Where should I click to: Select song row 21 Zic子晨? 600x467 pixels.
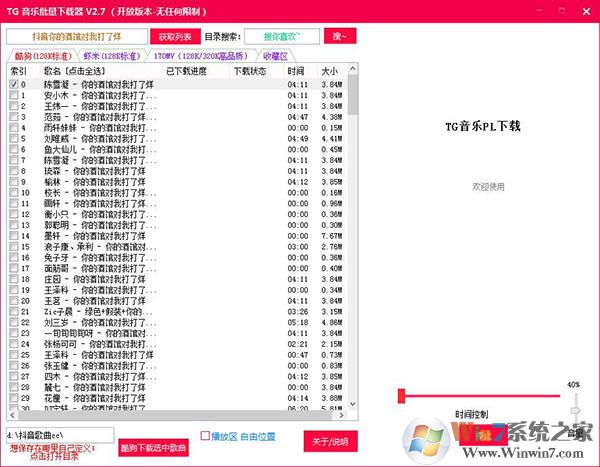pyautogui.click(x=176, y=311)
